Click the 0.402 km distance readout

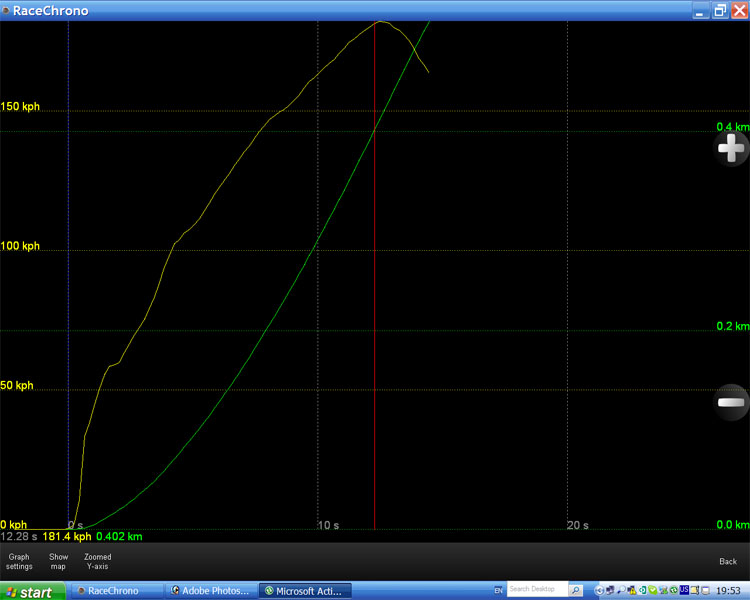[x=119, y=536]
